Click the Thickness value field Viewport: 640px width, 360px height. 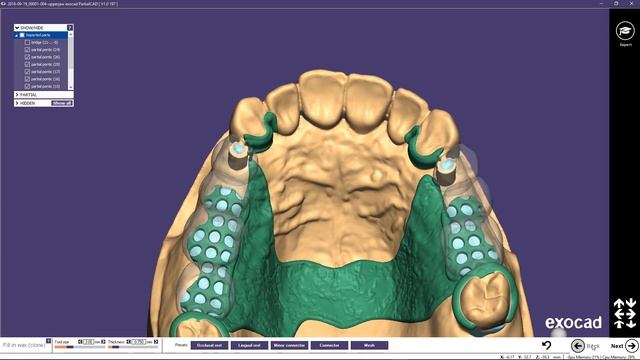(138, 342)
